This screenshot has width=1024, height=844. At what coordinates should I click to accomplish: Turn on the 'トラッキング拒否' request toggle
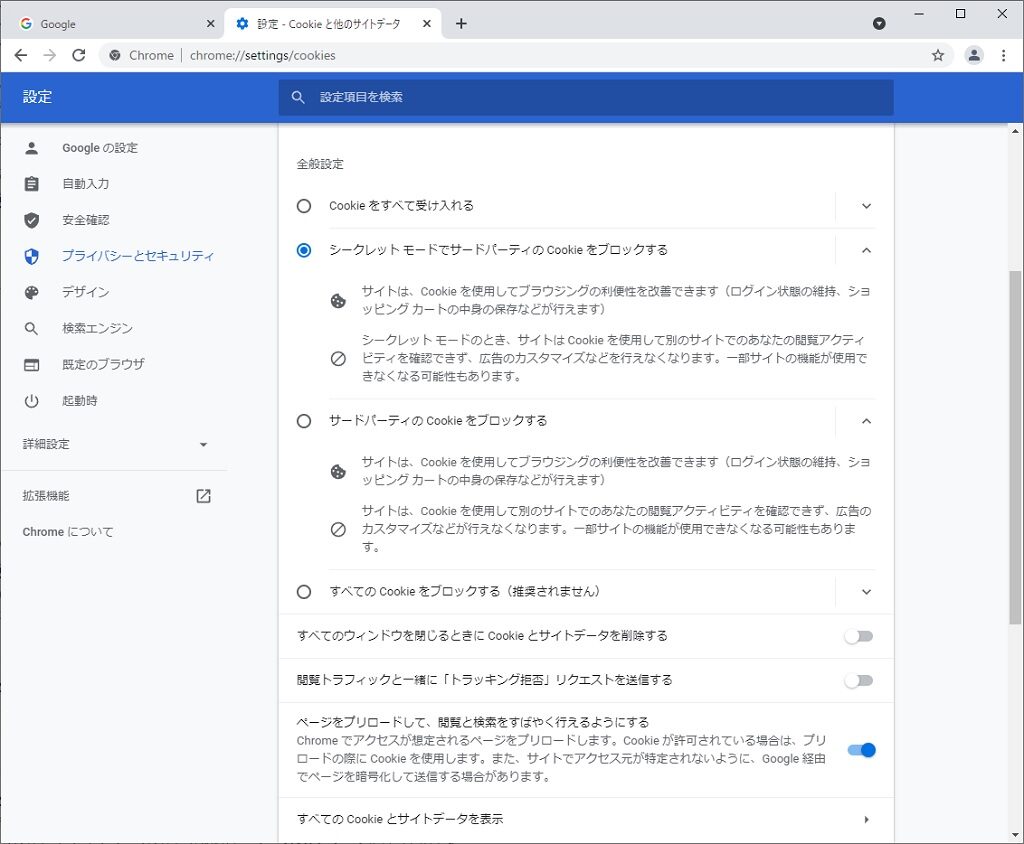[x=858, y=681]
